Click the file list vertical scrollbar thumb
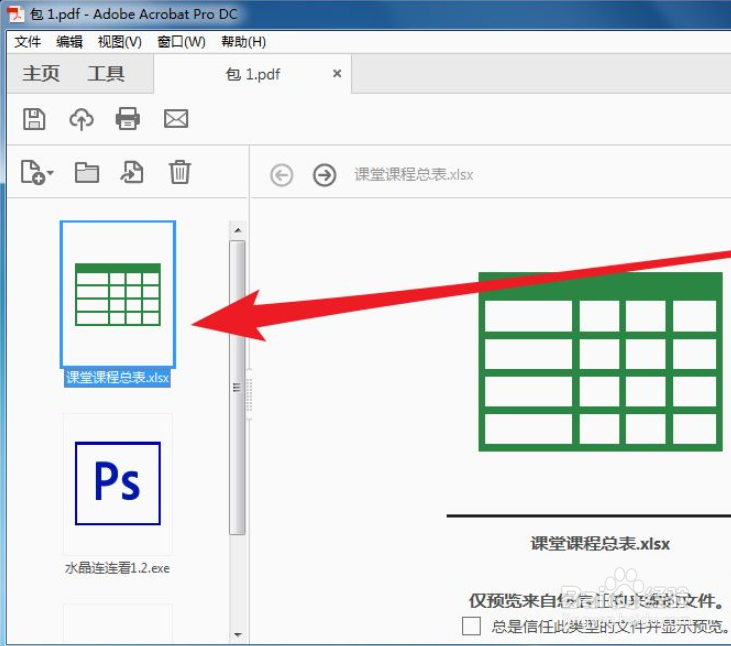 point(237,387)
